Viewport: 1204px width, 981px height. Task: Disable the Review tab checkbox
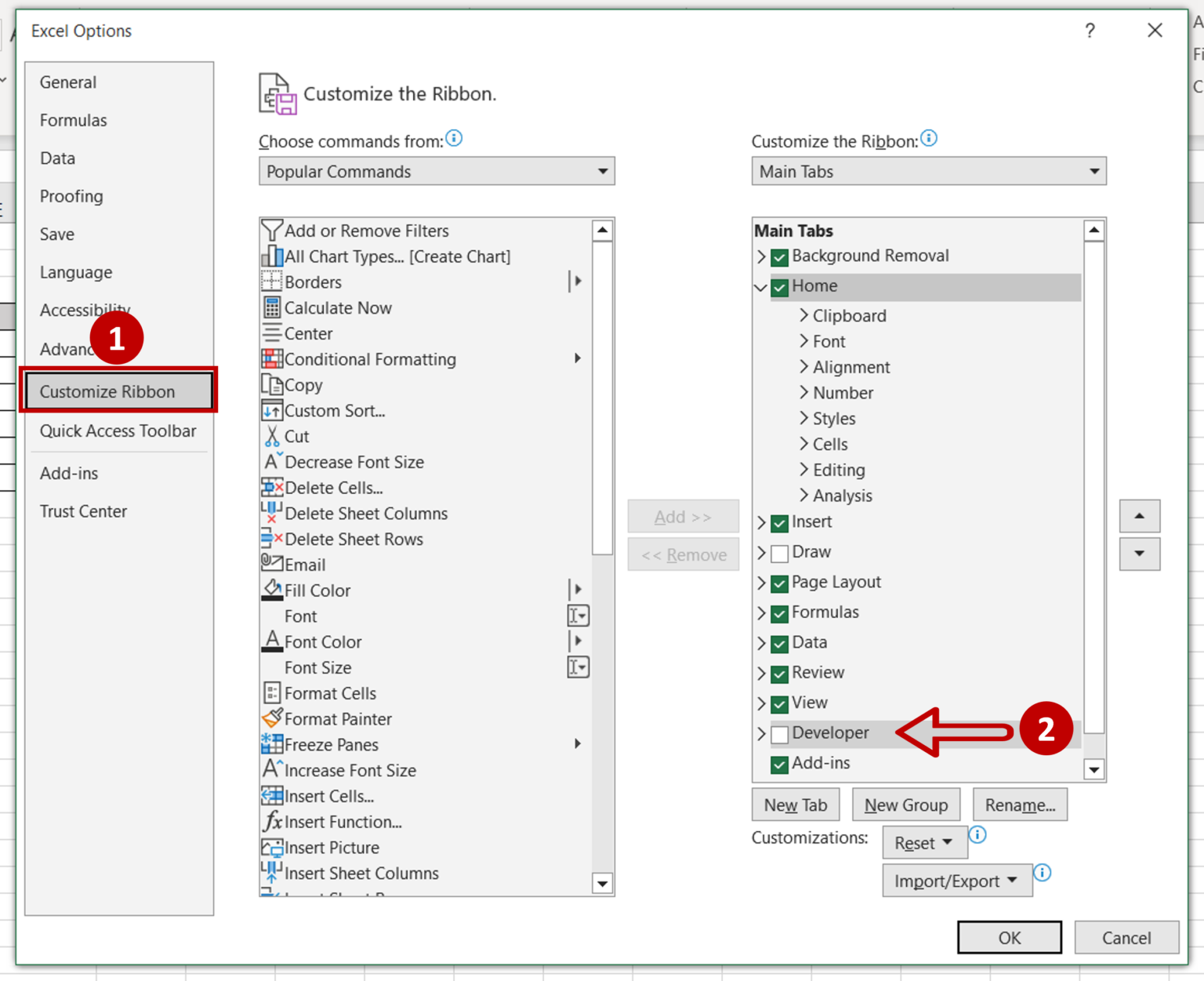pos(779,674)
